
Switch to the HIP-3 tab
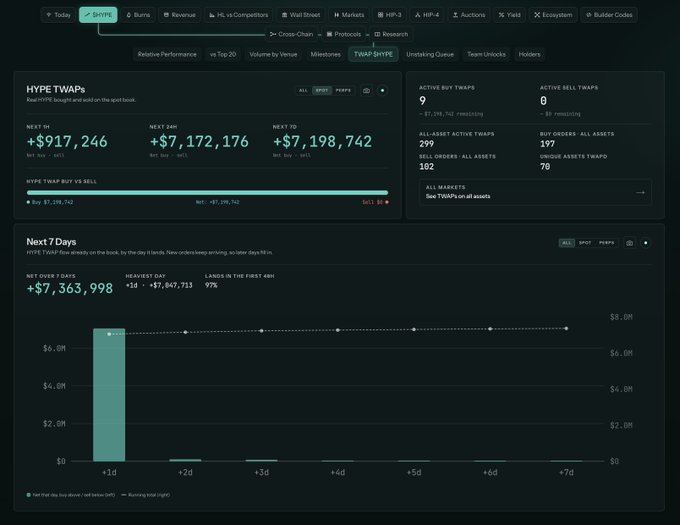click(x=389, y=15)
